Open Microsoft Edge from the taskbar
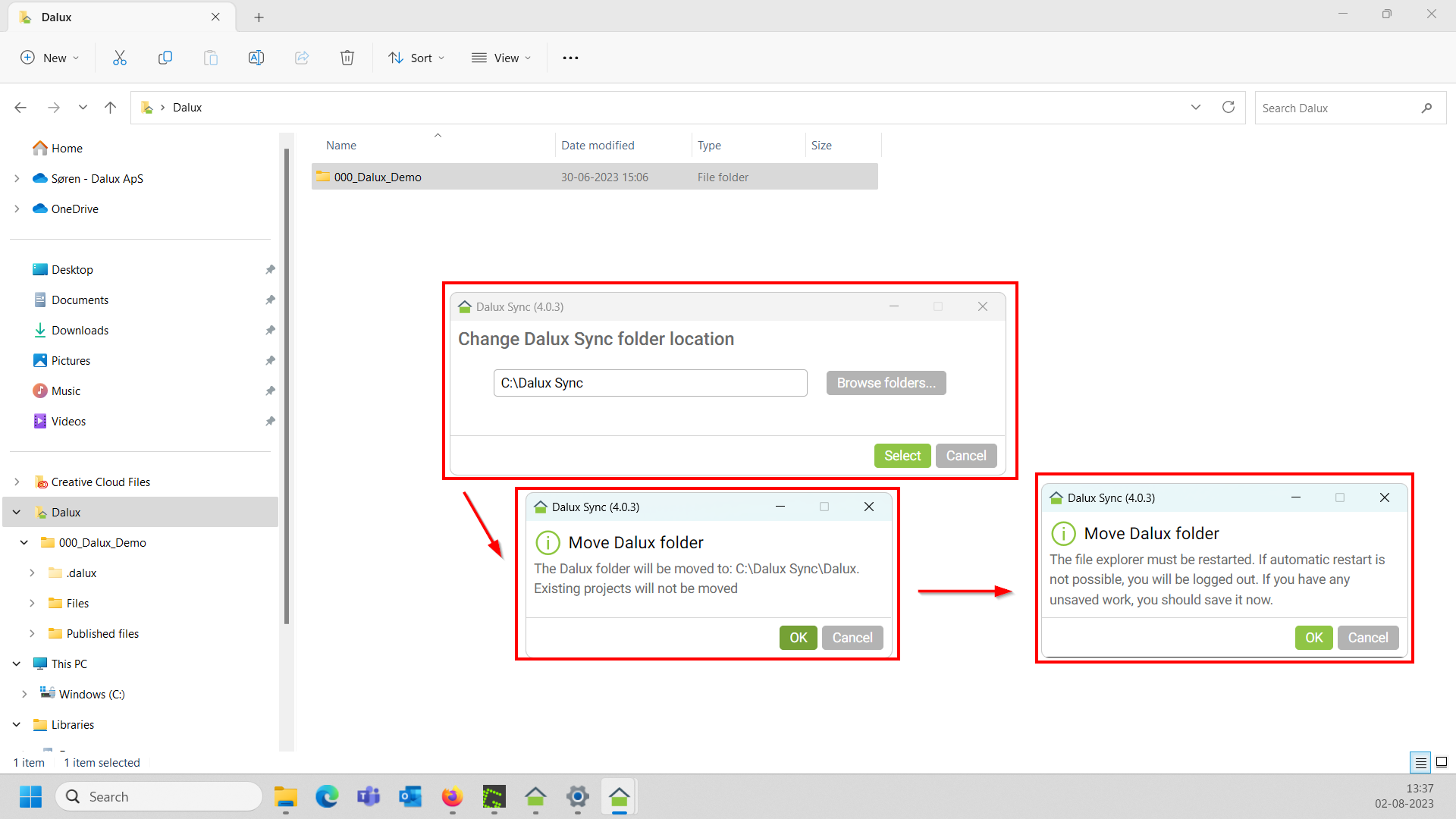This screenshot has width=1456, height=819. (x=327, y=797)
